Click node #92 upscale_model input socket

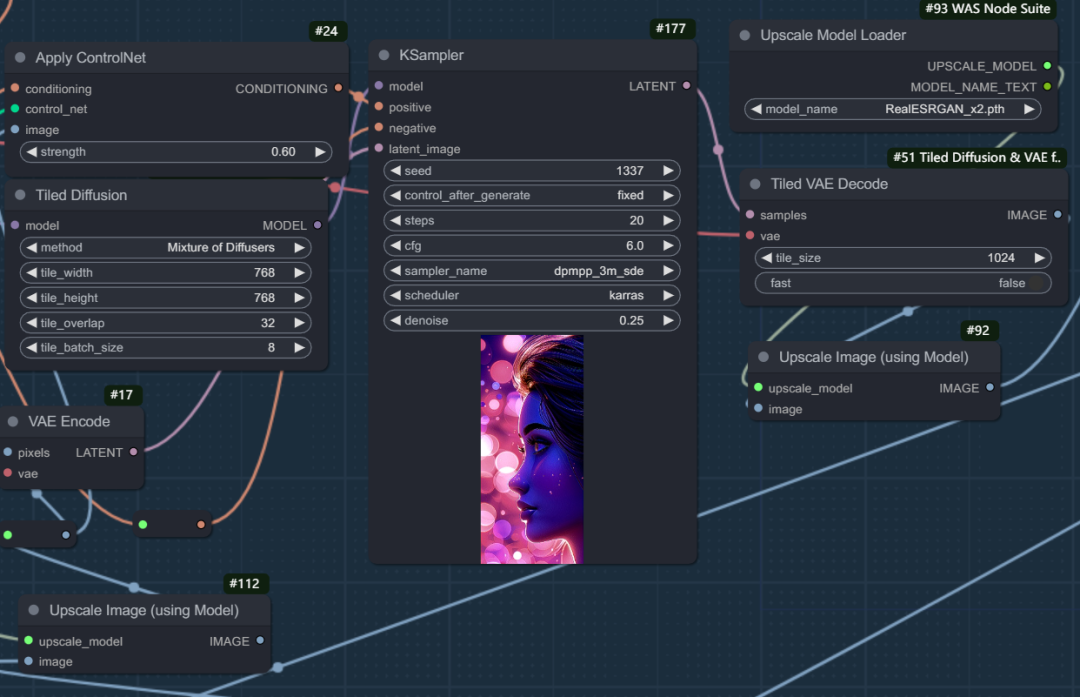758,387
